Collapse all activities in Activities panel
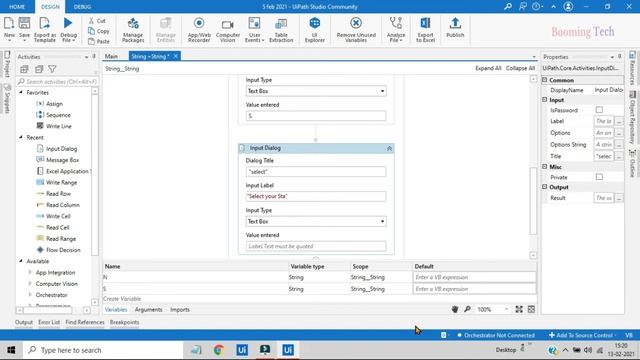 tap(39, 69)
